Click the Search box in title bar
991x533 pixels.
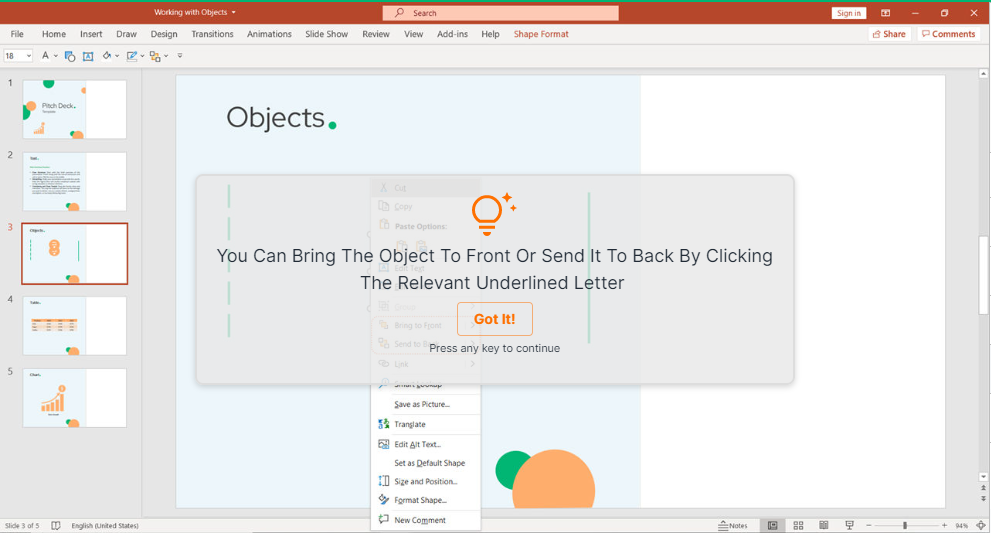(500, 13)
